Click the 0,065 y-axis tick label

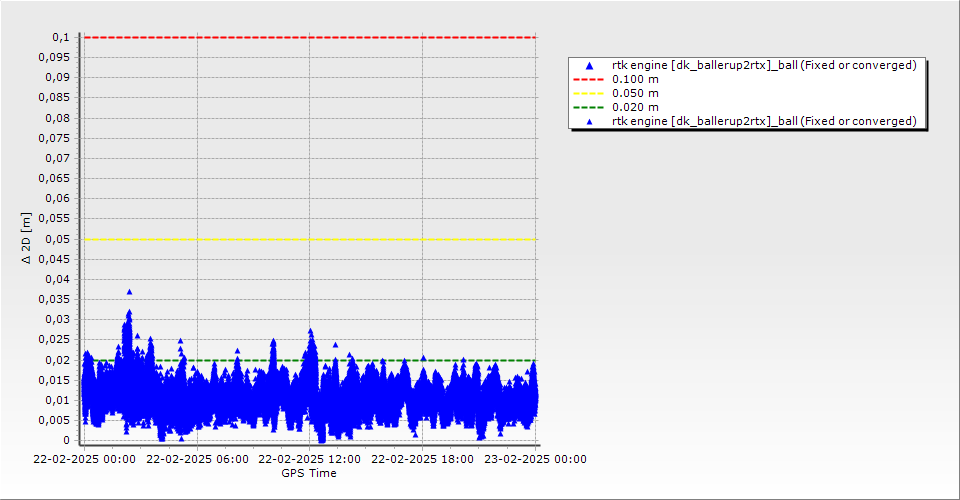(54, 179)
